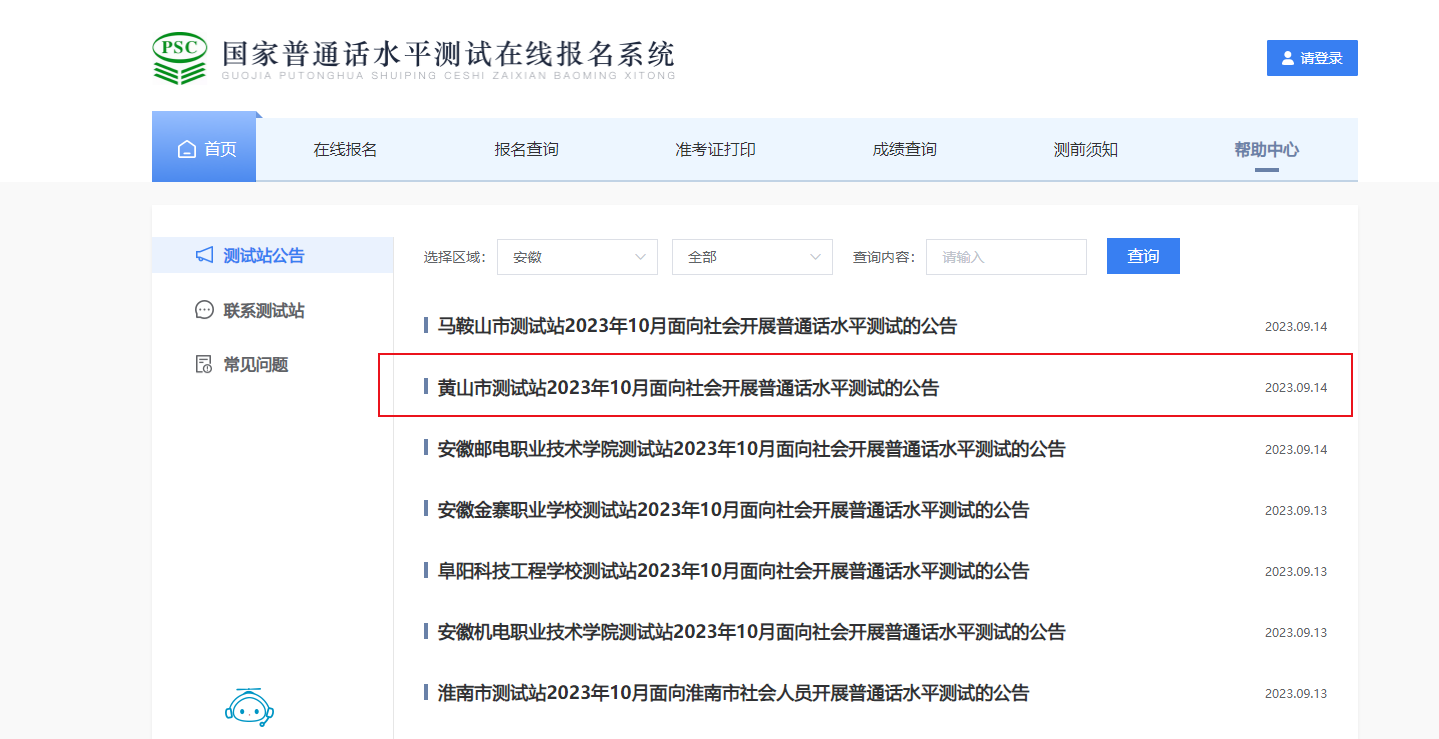Open the 马鞍山市测试站 announcement
Image resolution: width=1439 pixels, height=739 pixels.
[697, 326]
